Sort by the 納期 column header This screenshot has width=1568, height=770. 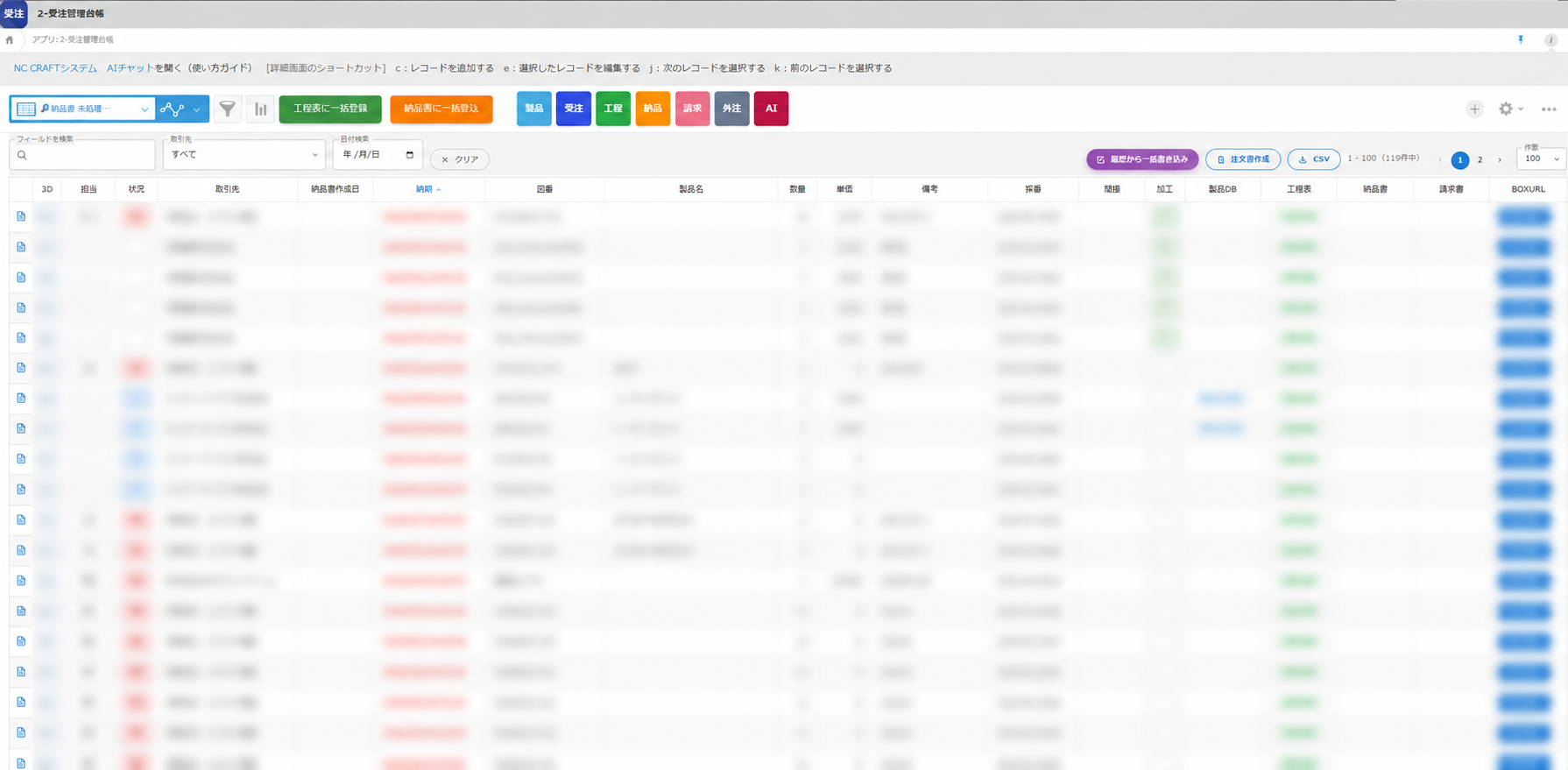click(428, 189)
